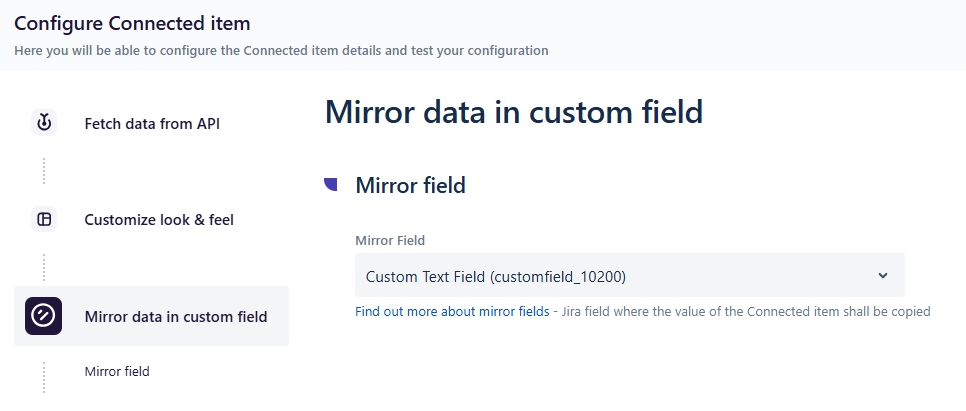Screen dimensions: 966x411
Task: Click dotted connector below Fetch data from API
Action: pos(44,170)
